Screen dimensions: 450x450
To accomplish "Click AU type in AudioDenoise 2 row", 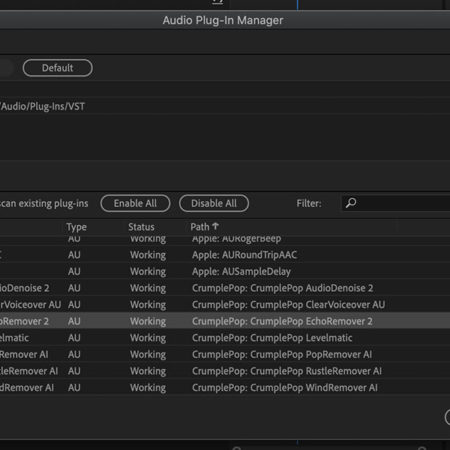I will pyautogui.click(x=74, y=288).
